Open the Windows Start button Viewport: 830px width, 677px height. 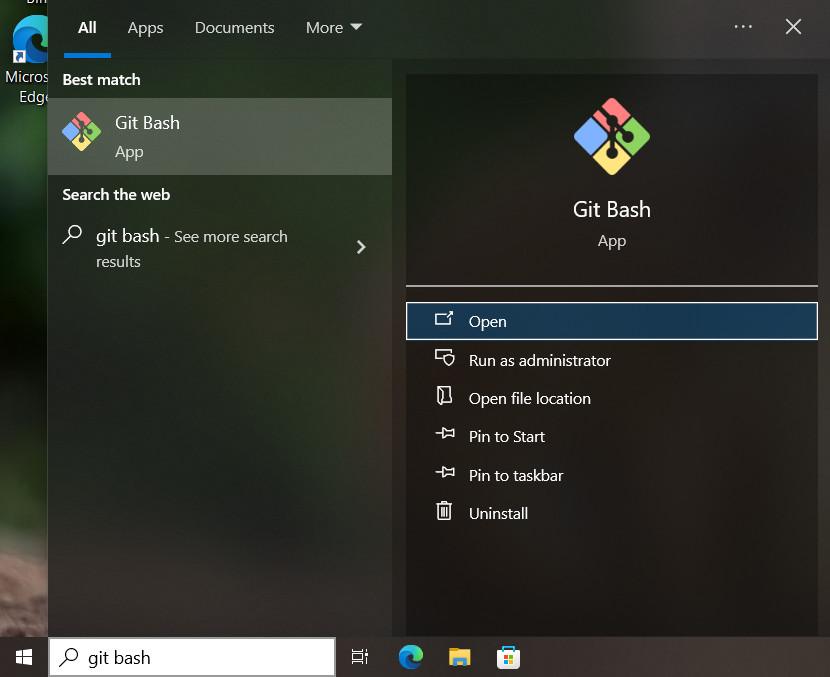[24, 657]
